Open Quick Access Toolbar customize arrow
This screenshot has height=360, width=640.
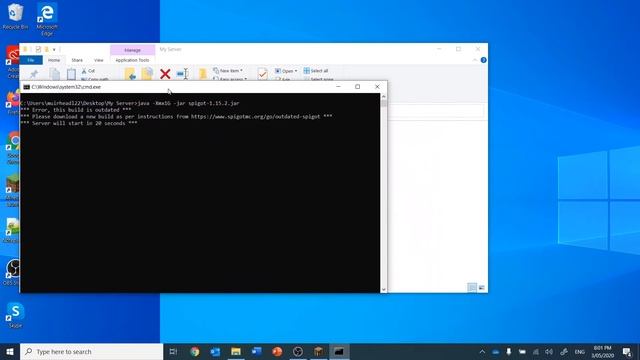[x=54, y=49]
